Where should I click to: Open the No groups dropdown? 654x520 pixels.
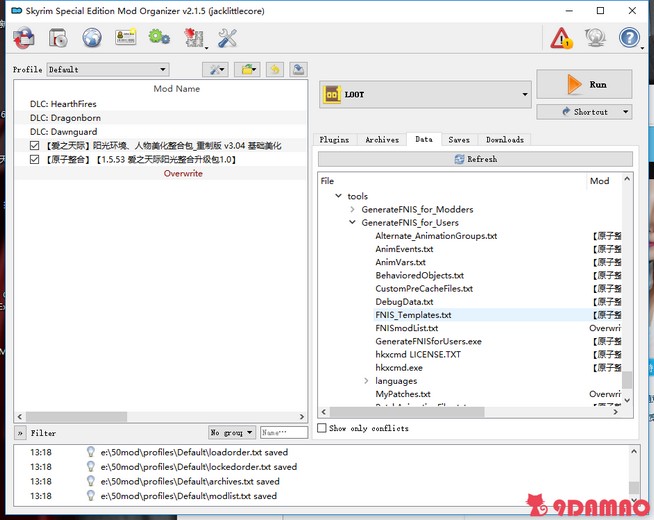click(231, 432)
